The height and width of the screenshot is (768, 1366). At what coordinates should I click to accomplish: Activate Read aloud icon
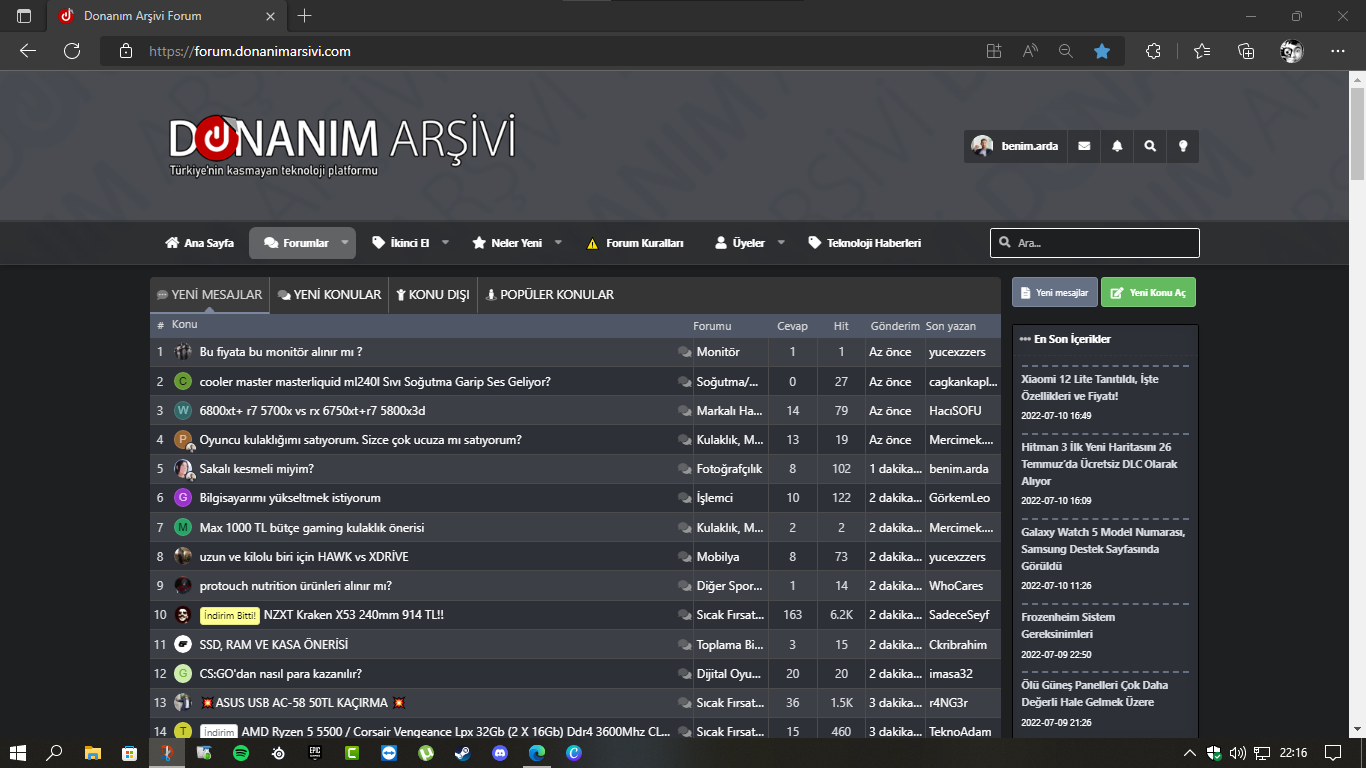[x=1030, y=51]
